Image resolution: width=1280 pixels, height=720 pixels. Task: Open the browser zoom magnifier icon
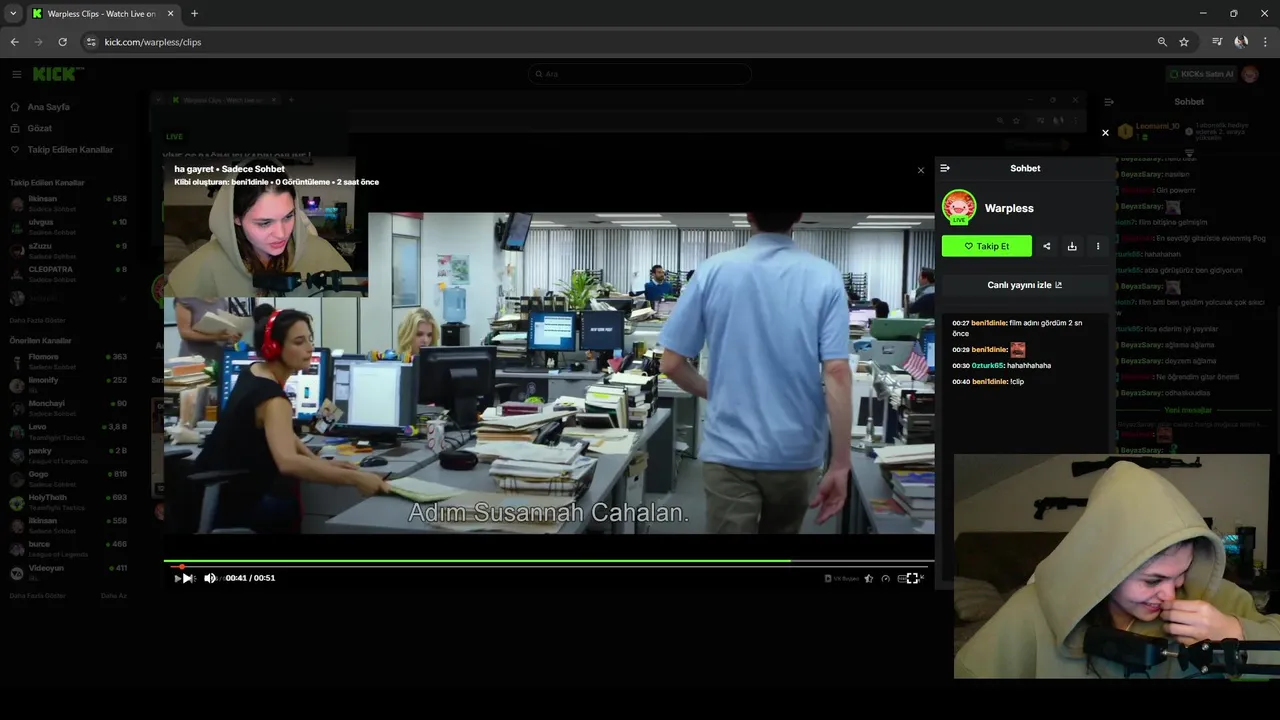tap(1162, 42)
